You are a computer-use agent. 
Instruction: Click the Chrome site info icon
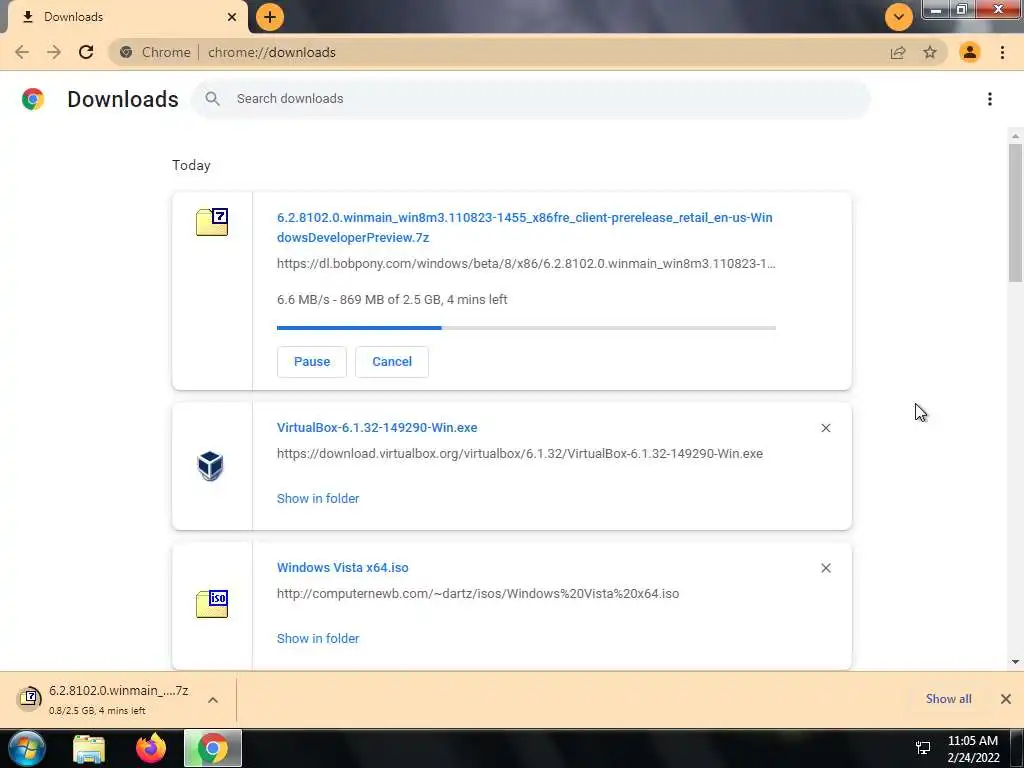click(x=126, y=52)
